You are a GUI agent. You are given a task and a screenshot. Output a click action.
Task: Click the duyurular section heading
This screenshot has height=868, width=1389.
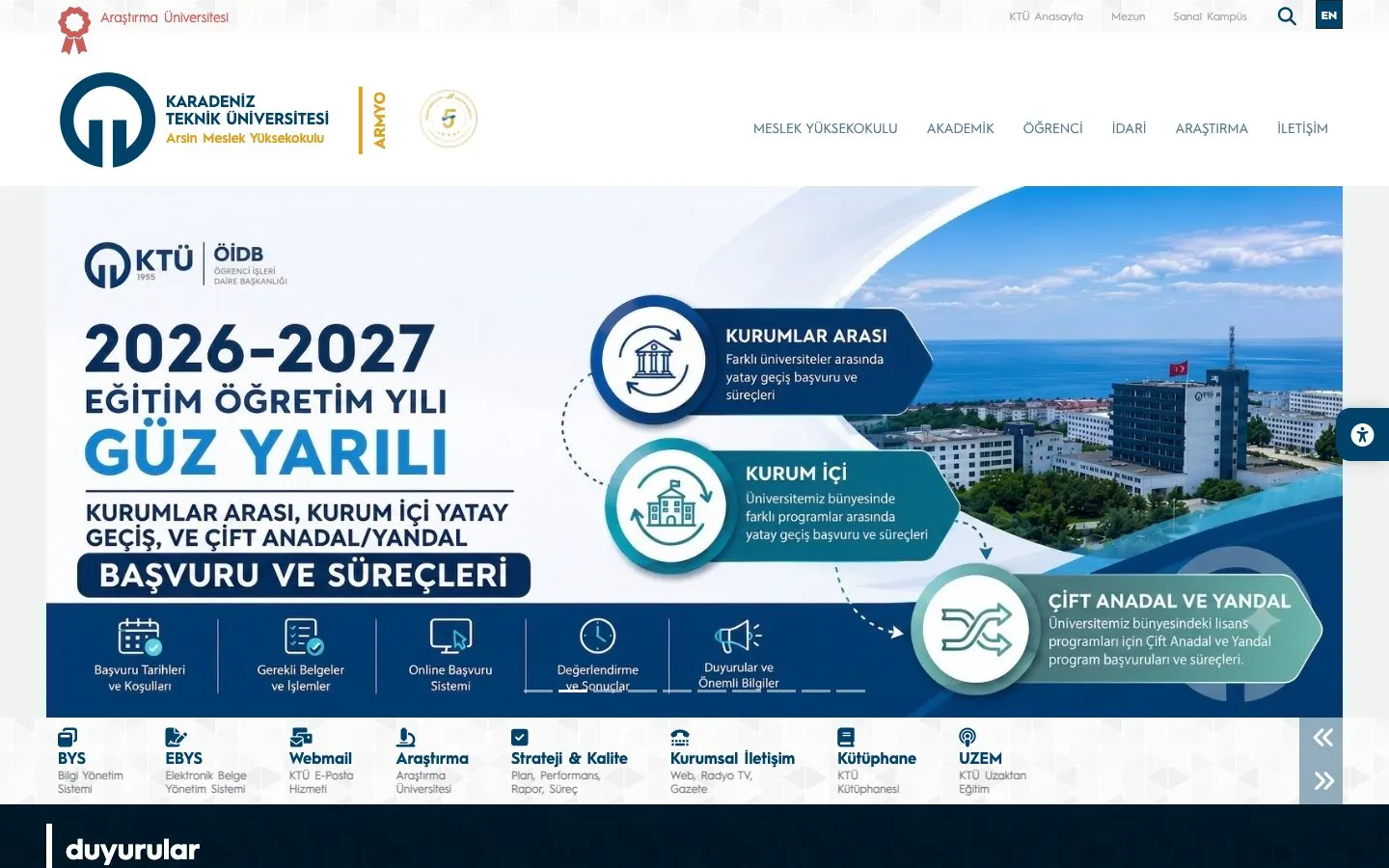point(133,850)
